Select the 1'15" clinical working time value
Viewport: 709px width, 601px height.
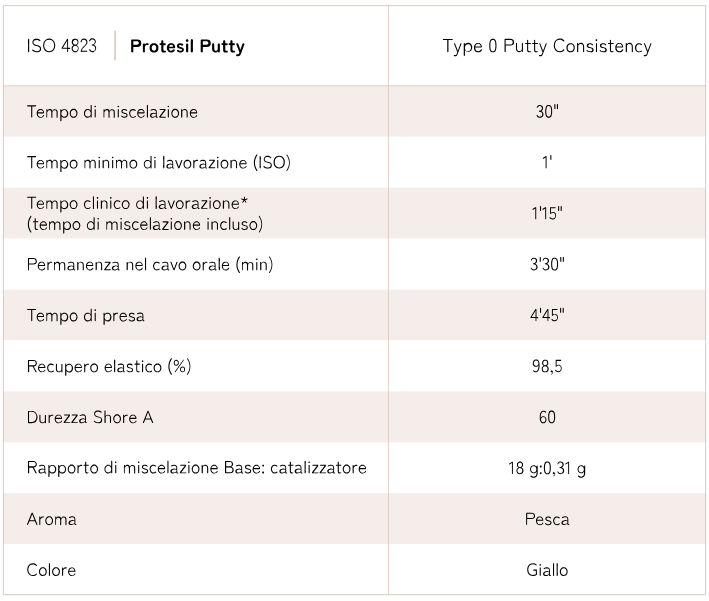tap(547, 213)
